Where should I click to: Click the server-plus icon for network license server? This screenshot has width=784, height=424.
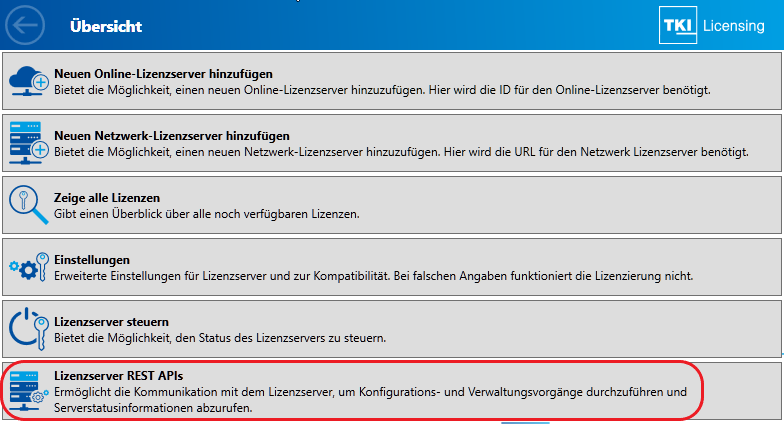click(28, 143)
